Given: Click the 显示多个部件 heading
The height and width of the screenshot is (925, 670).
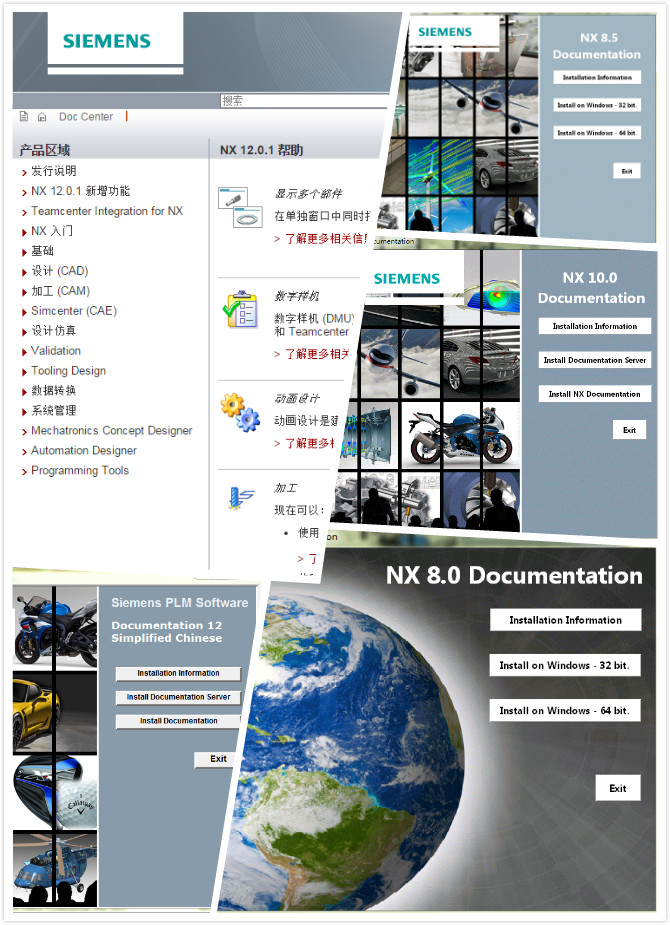Looking at the screenshot, I should pyautogui.click(x=308, y=193).
